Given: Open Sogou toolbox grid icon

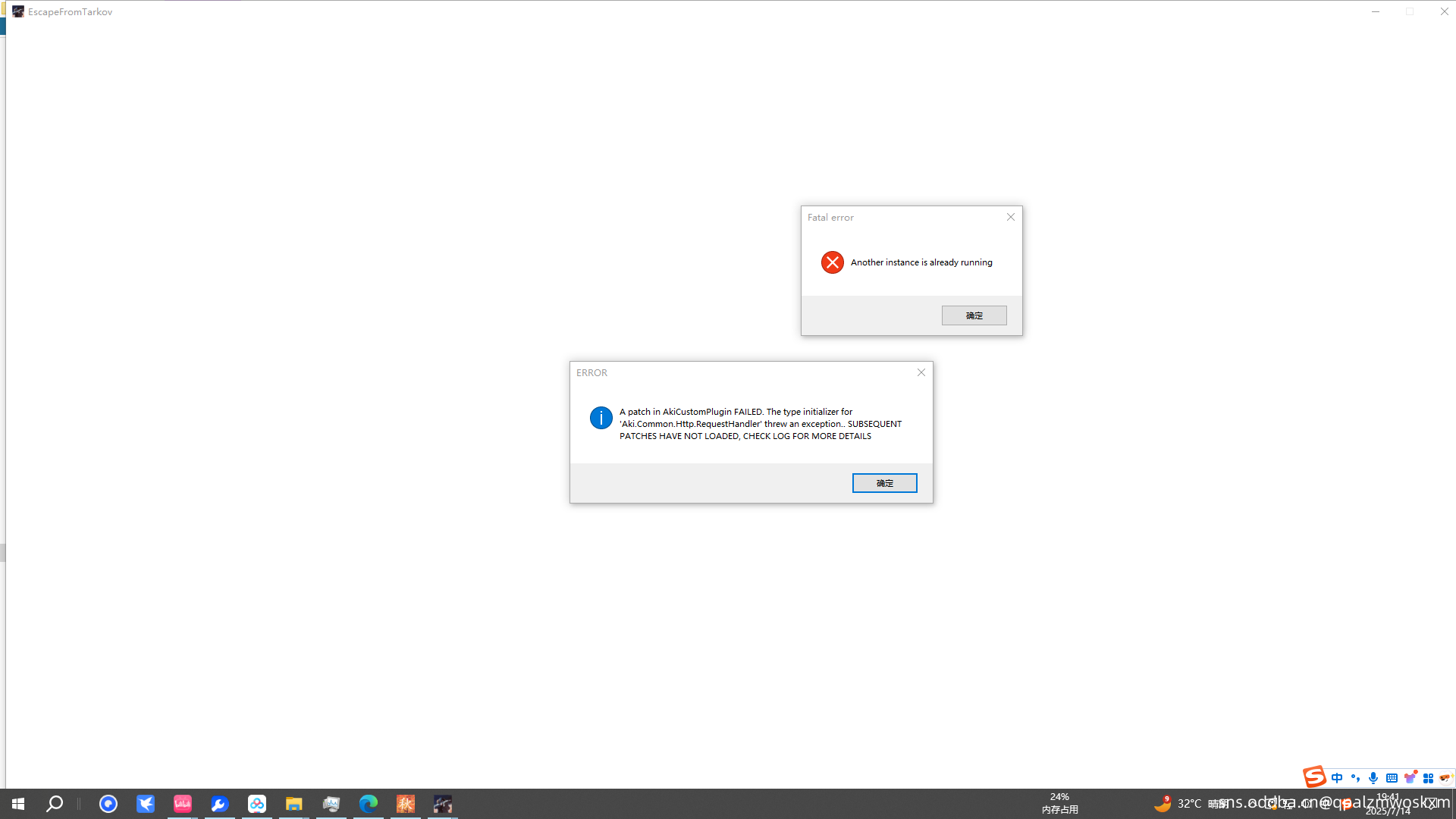Looking at the screenshot, I should click(1428, 778).
